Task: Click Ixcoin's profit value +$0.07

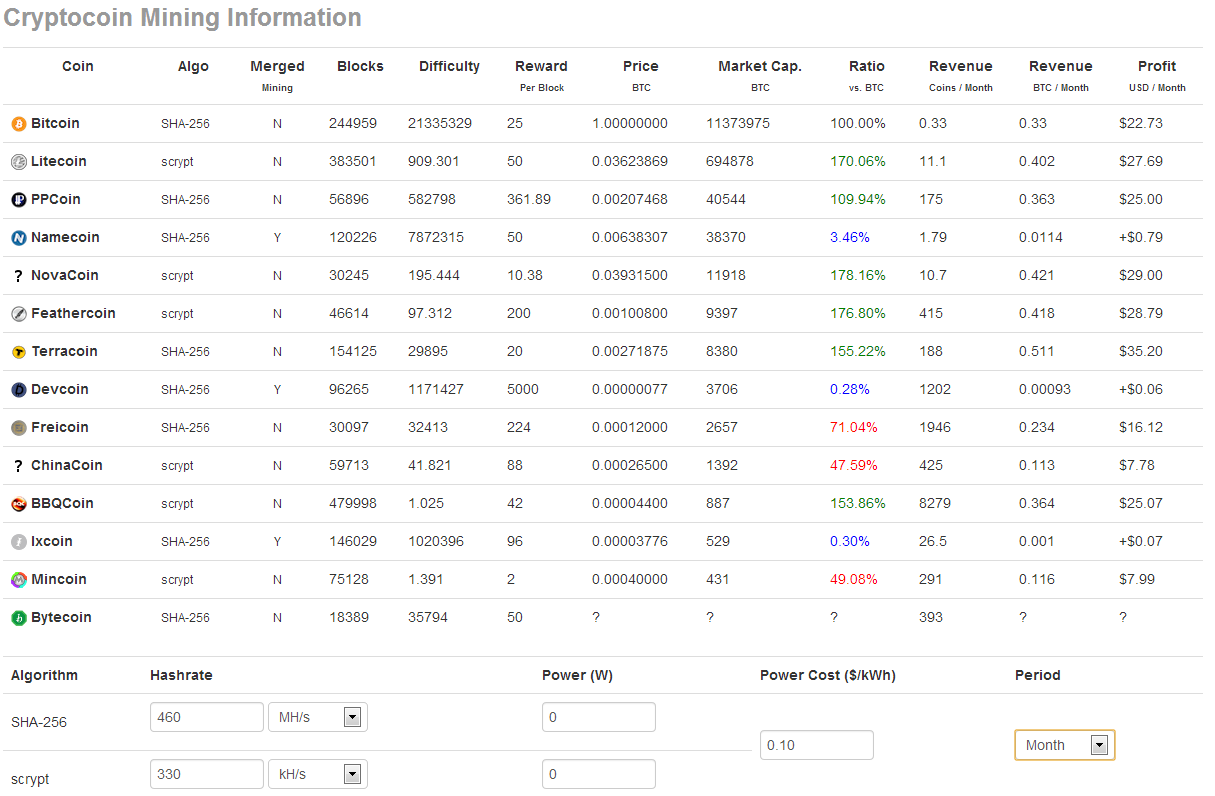Action: click(1141, 541)
